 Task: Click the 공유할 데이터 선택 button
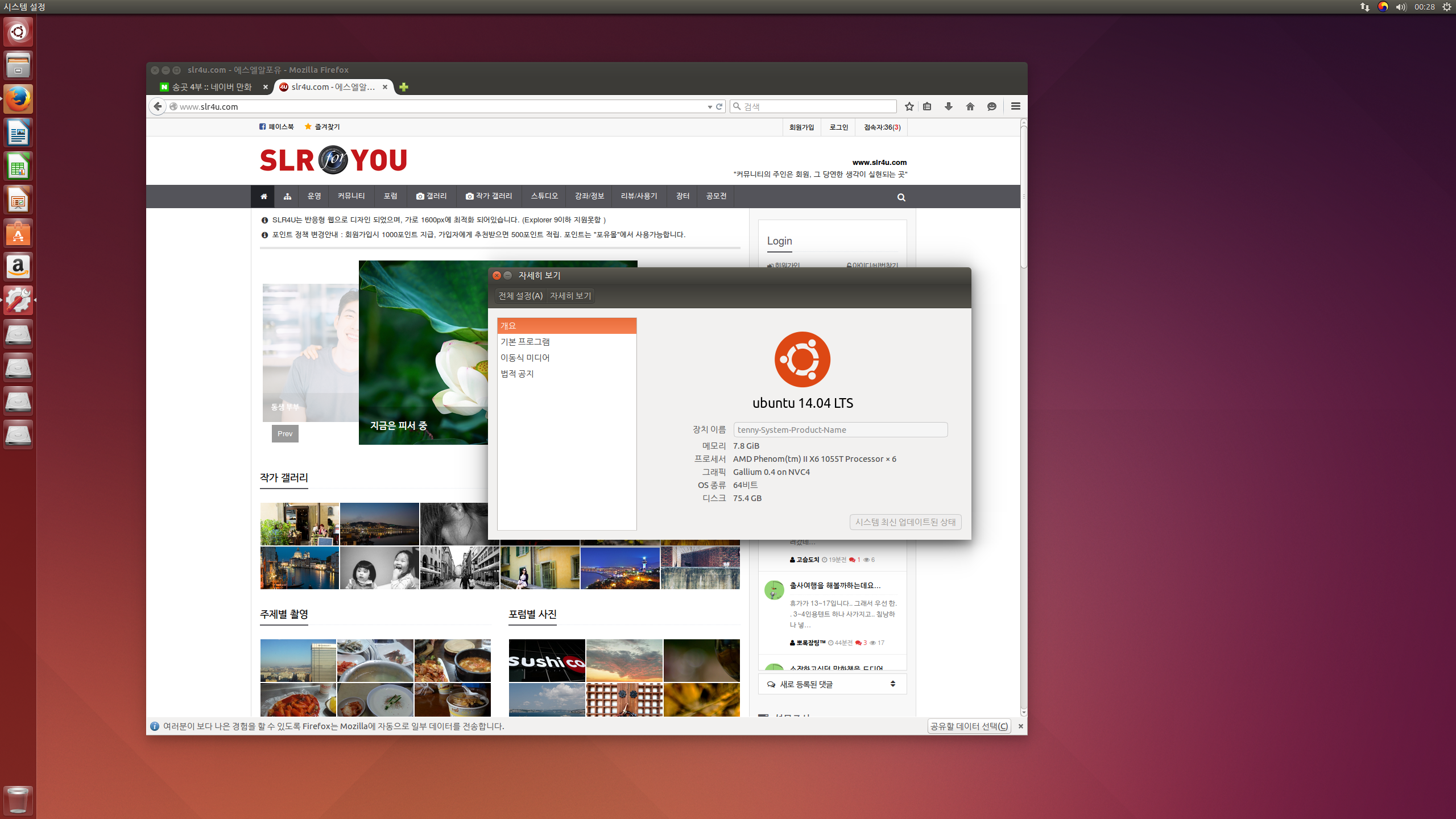(x=969, y=726)
